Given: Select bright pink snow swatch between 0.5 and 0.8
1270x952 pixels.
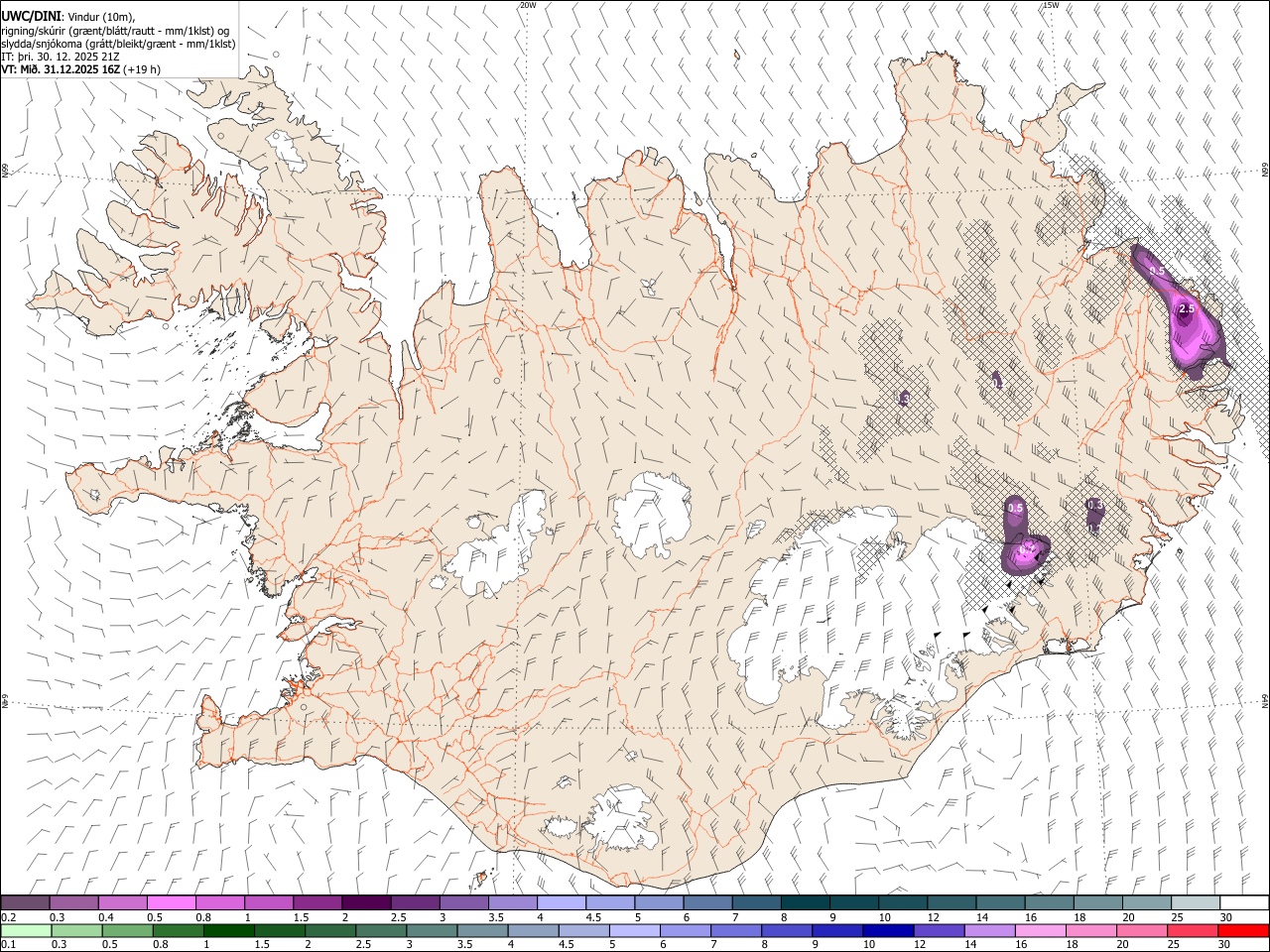Looking at the screenshot, I should (x=171, y=902).
